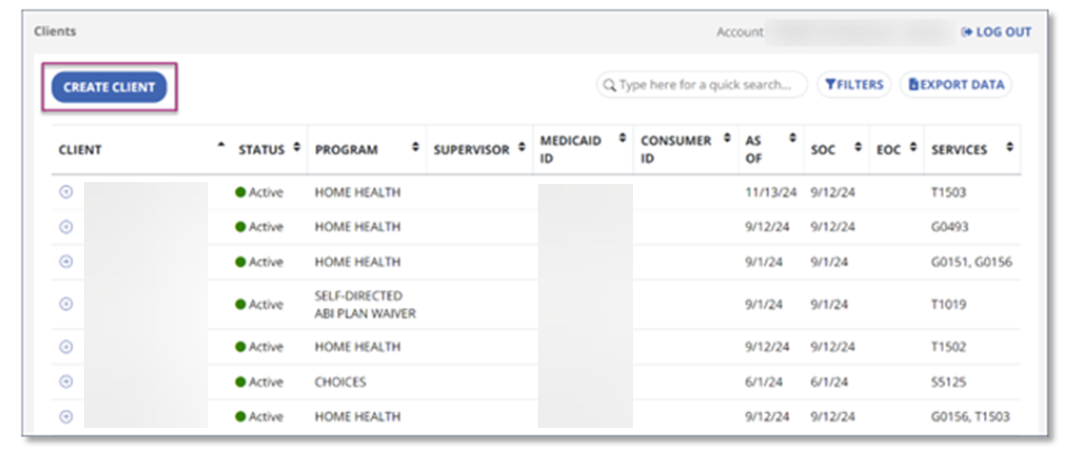This screenshot has height=451, width=1065.
Task: Click the magnifier icon in search box
Action: pyautogui.click(x=609, y=85)
